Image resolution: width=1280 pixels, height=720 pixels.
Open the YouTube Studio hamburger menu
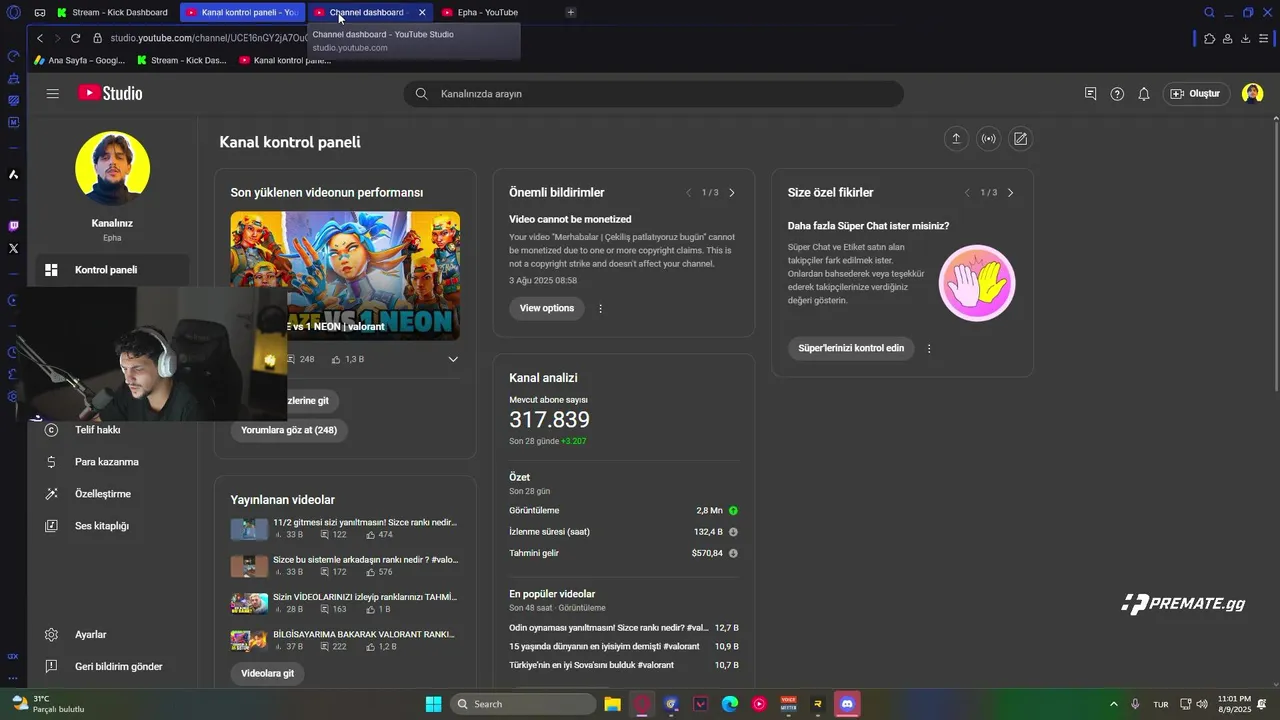pos(52,93)
